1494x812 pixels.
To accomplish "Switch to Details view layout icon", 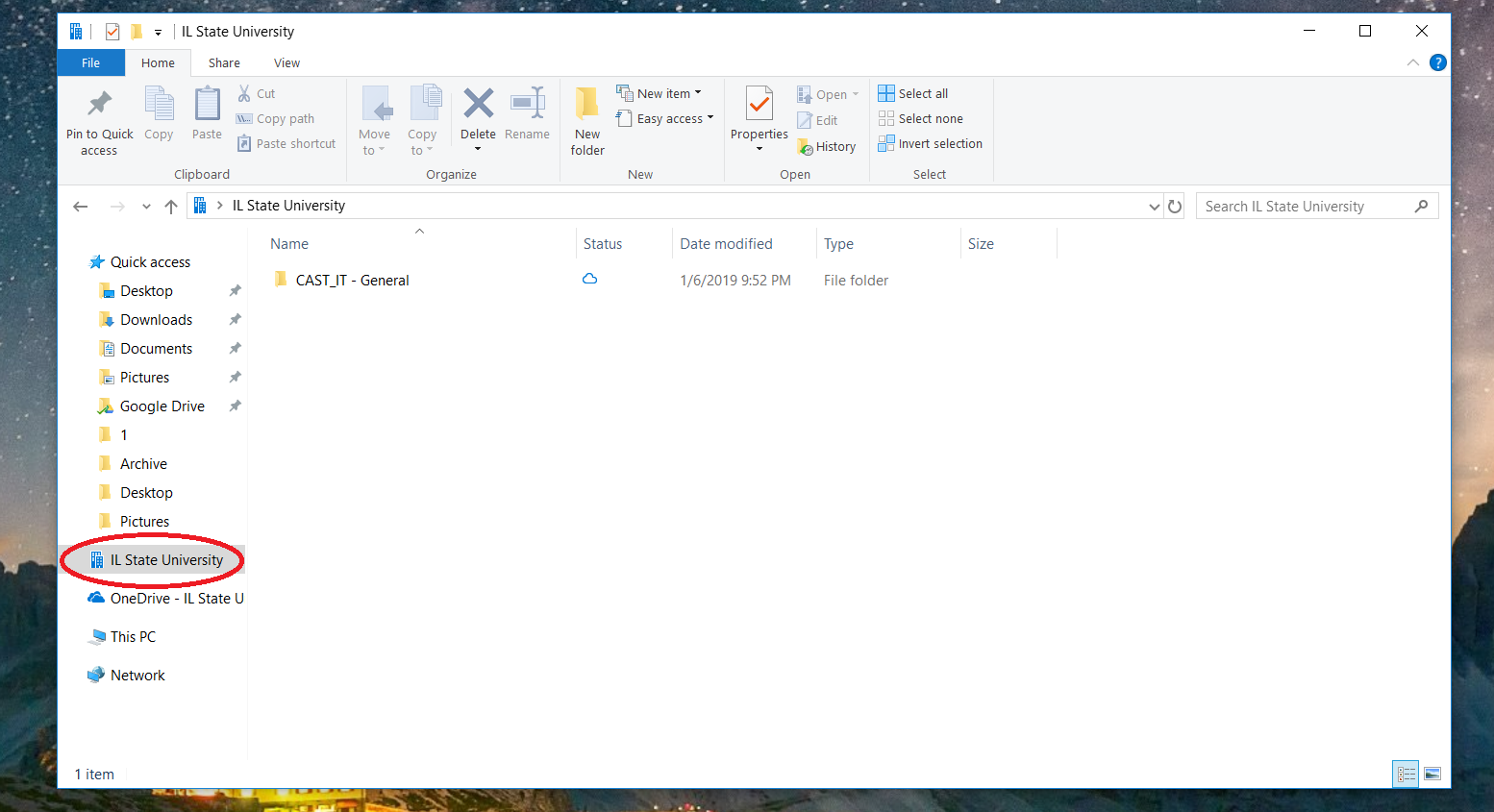I will point(1407,774).
